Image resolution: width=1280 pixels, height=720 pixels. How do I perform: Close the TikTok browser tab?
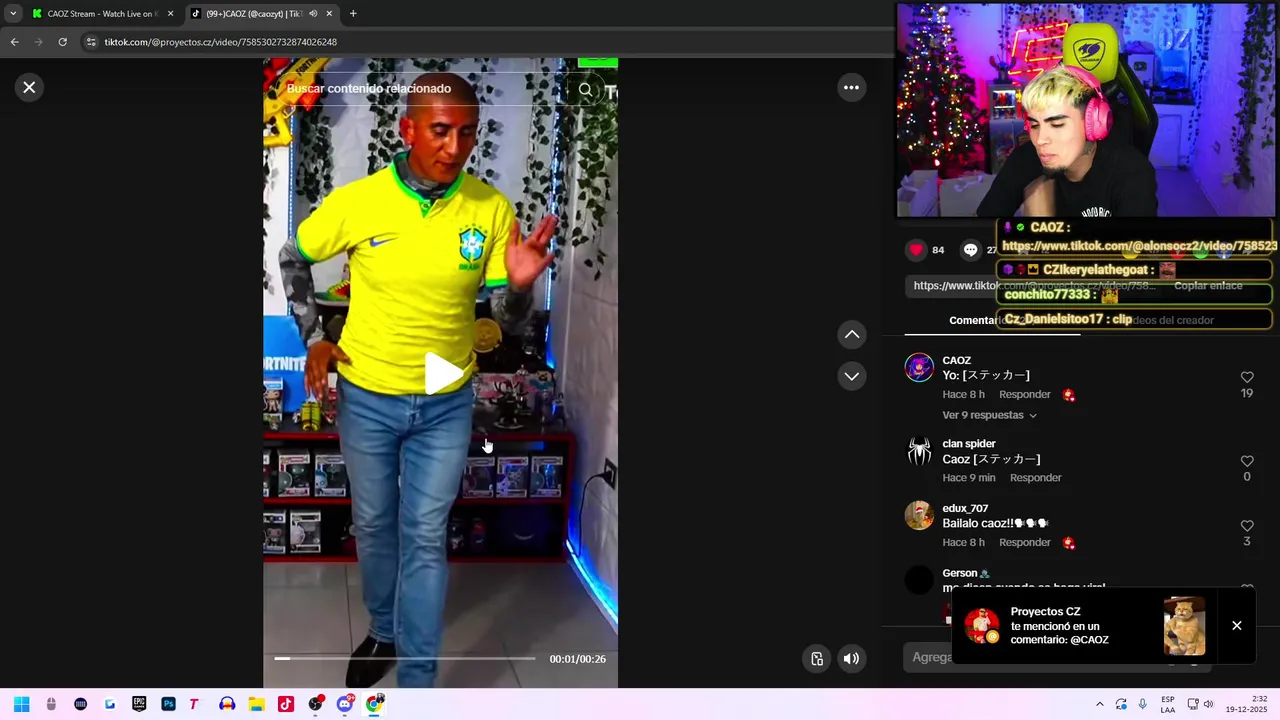click(x=329, y=14)
